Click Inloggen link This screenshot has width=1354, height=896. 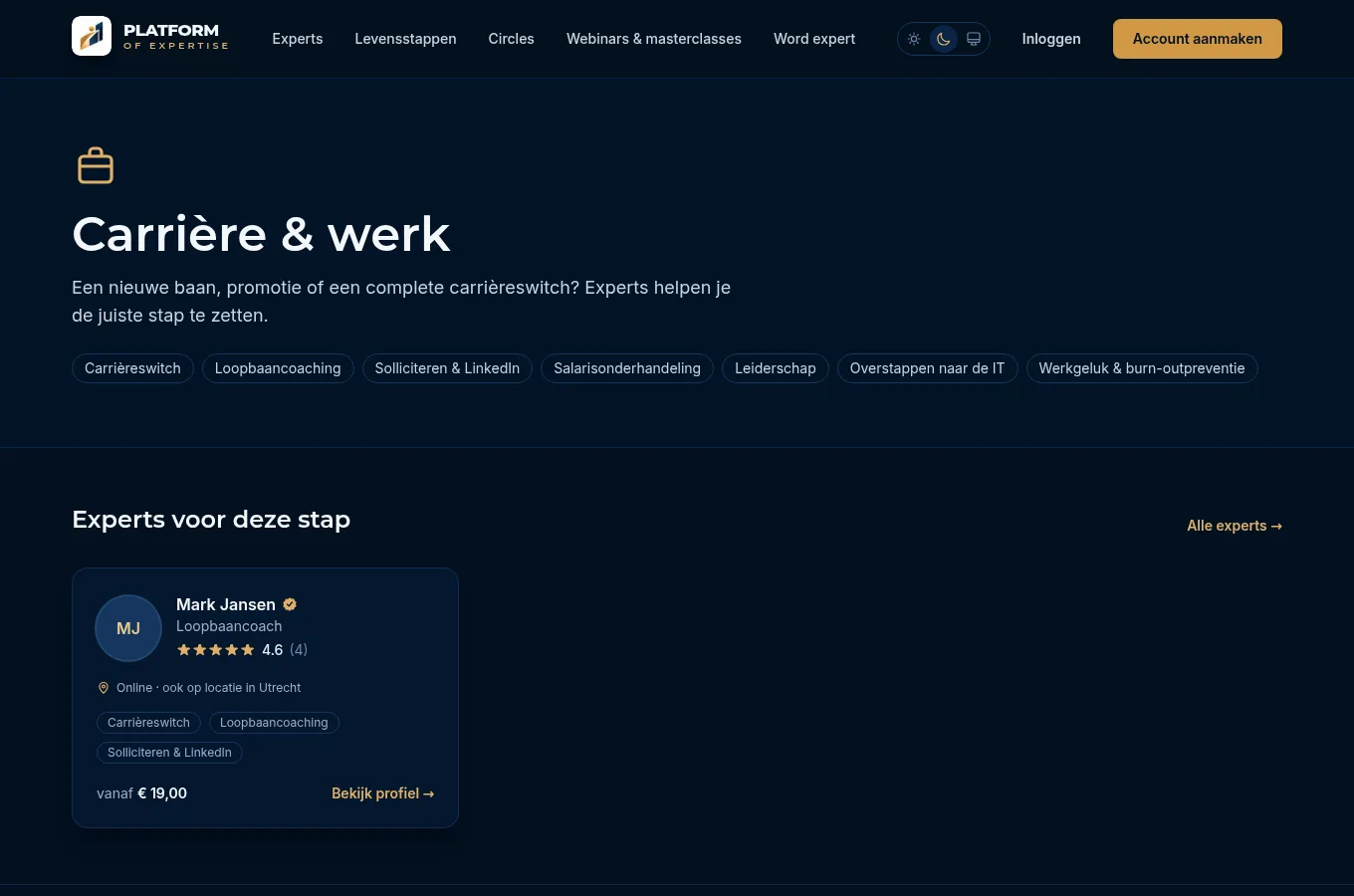click(1051, 39)
